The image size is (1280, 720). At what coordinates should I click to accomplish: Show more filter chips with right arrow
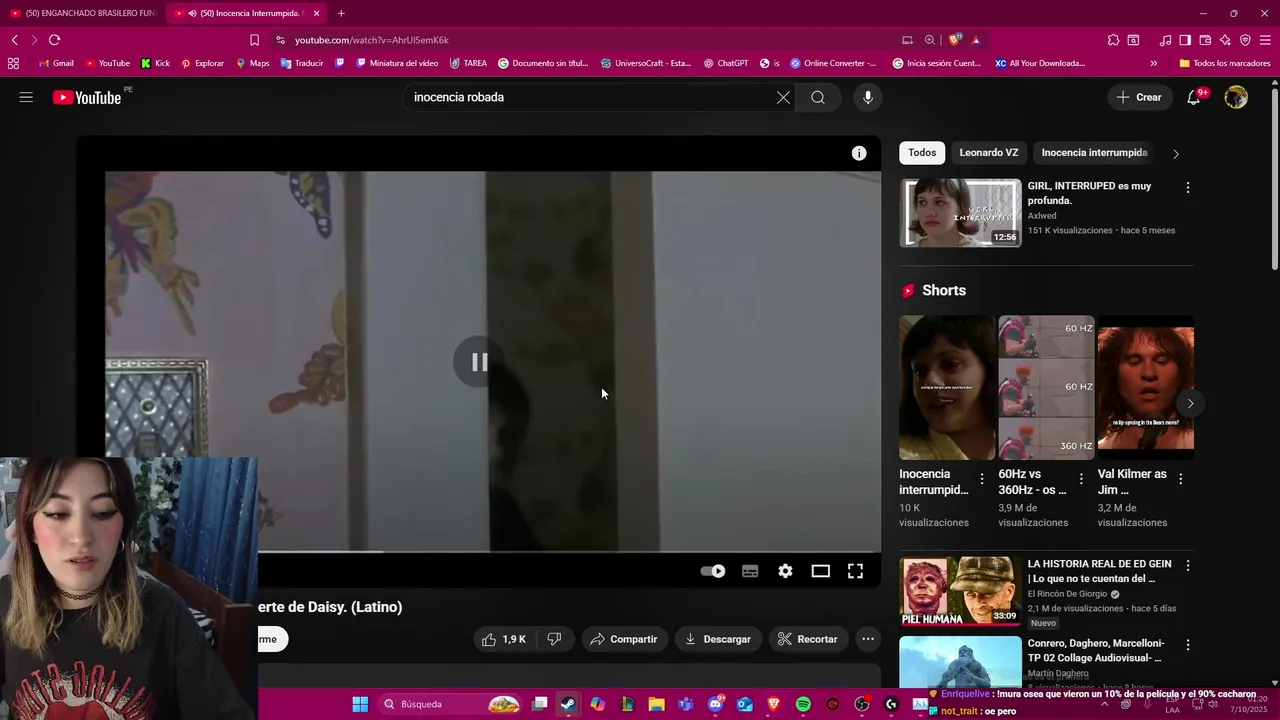[x=1176, y=154]
